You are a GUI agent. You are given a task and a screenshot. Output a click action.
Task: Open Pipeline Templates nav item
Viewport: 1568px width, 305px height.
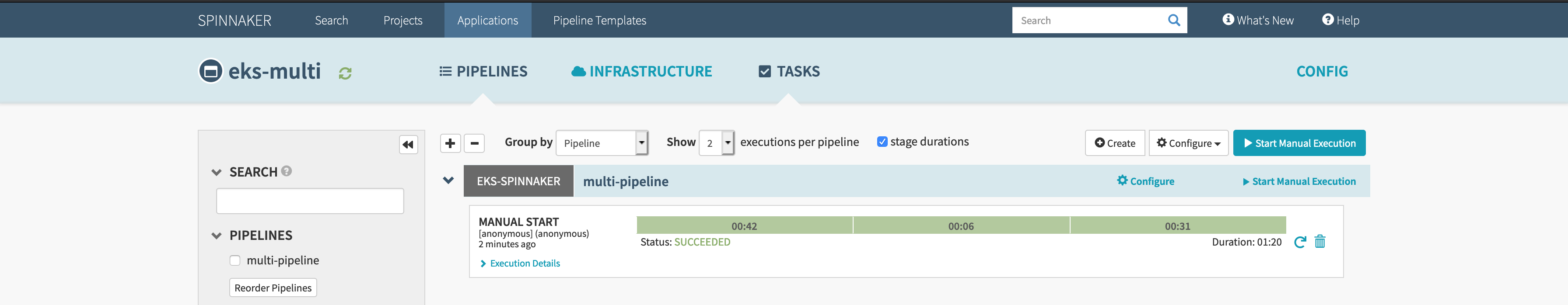click(x=599, y=20)
